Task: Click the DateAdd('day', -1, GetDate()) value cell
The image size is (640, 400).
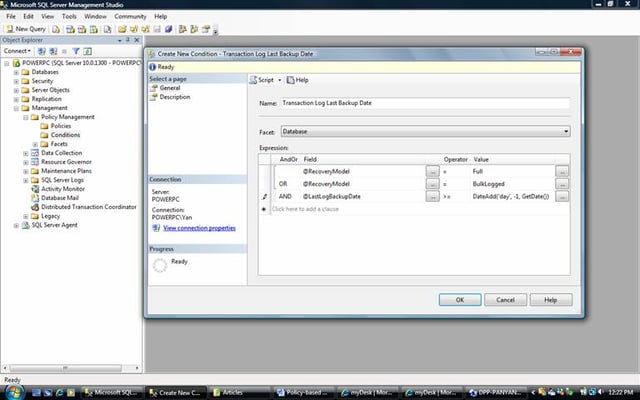Action: (x=512, y=196)
